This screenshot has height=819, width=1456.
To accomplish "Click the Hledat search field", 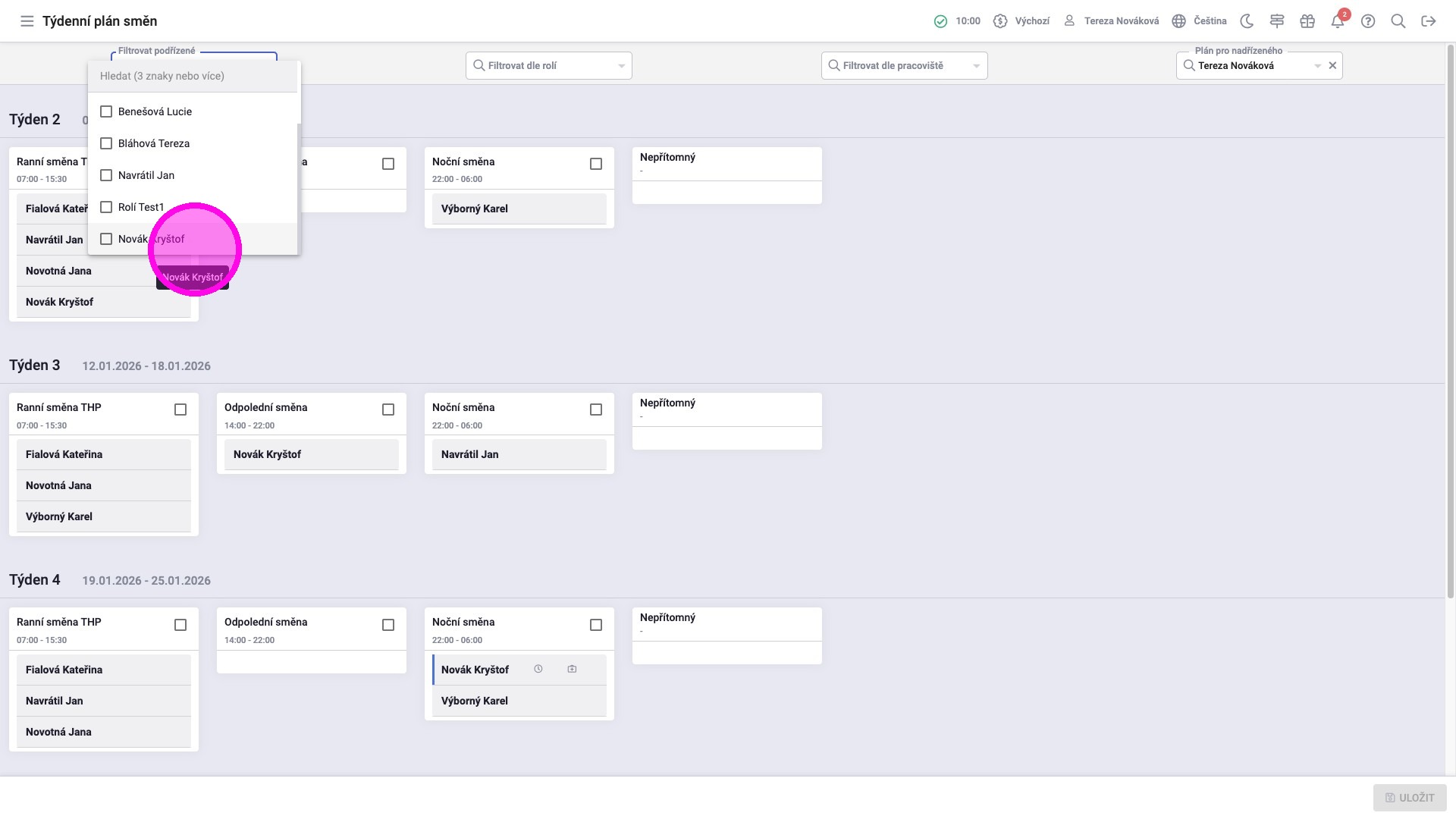I will click(x=193, y=76).
